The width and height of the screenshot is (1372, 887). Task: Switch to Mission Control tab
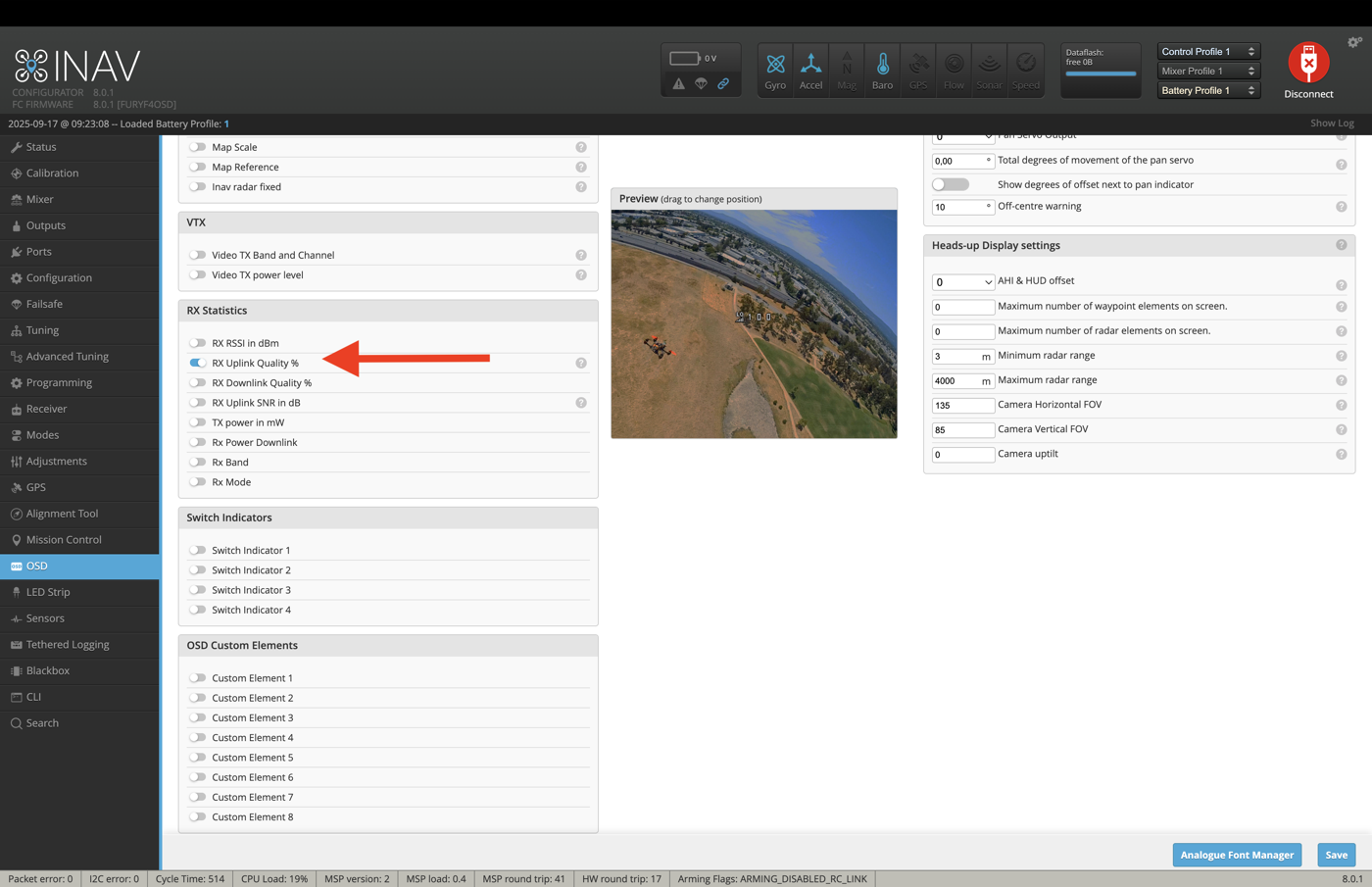79,539
